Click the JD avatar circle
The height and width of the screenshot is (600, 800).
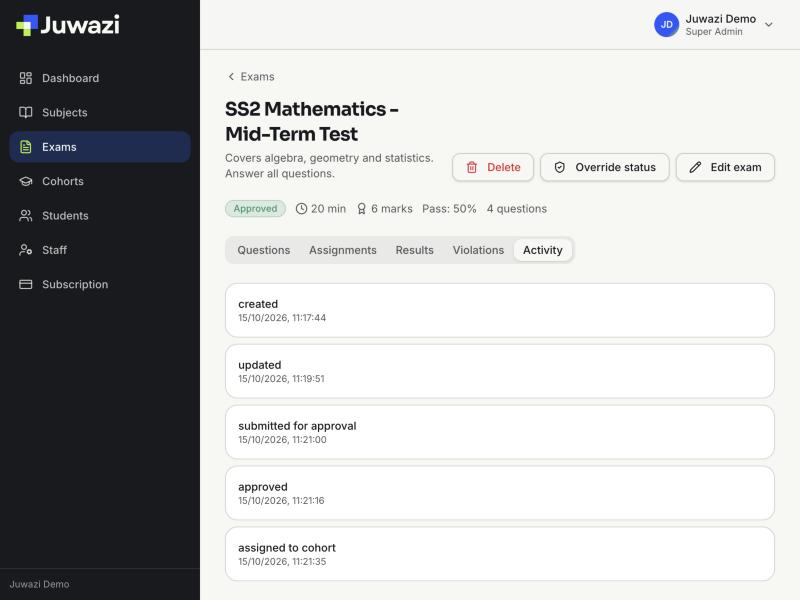[x=666, y=24]
